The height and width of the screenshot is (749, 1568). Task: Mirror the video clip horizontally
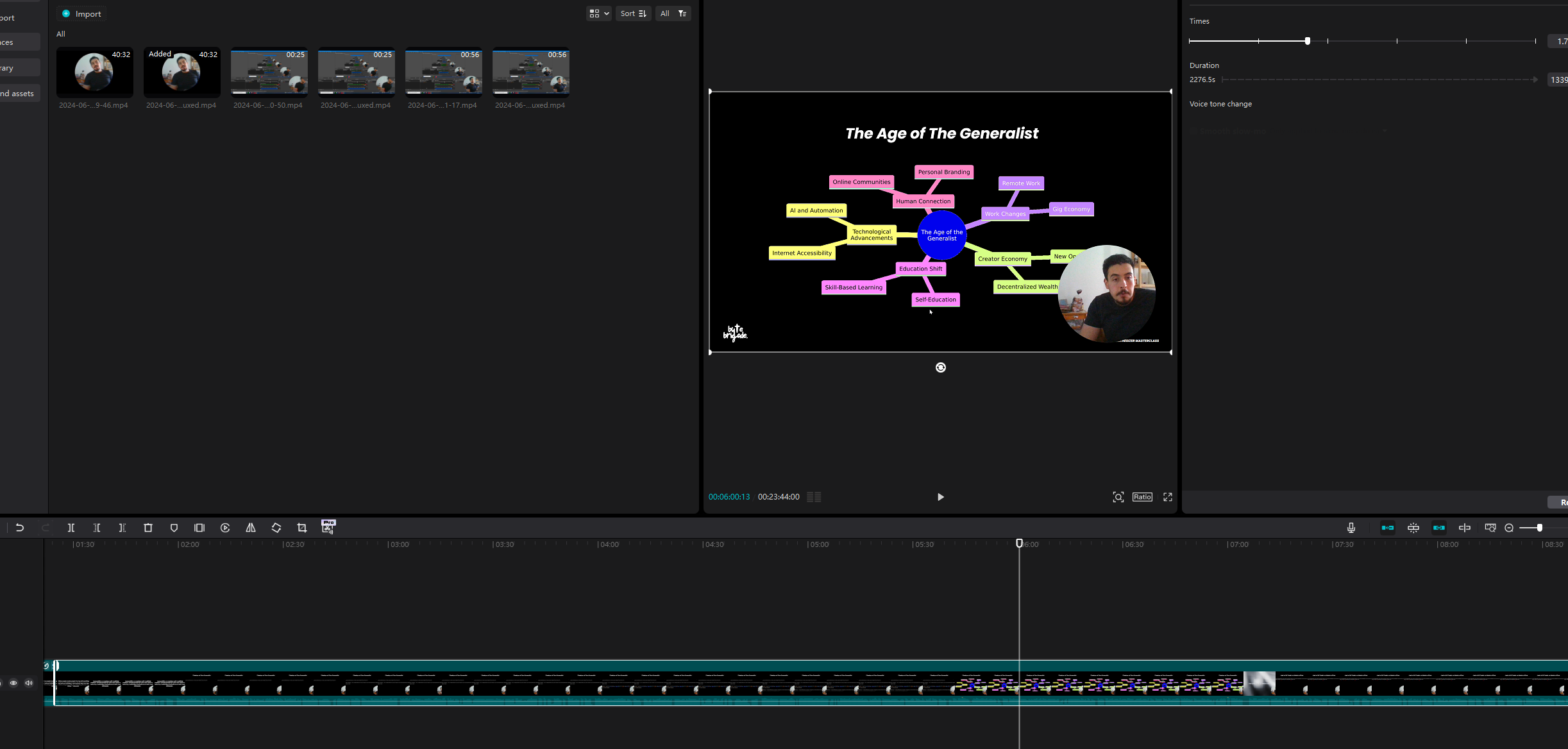point(251,527)
